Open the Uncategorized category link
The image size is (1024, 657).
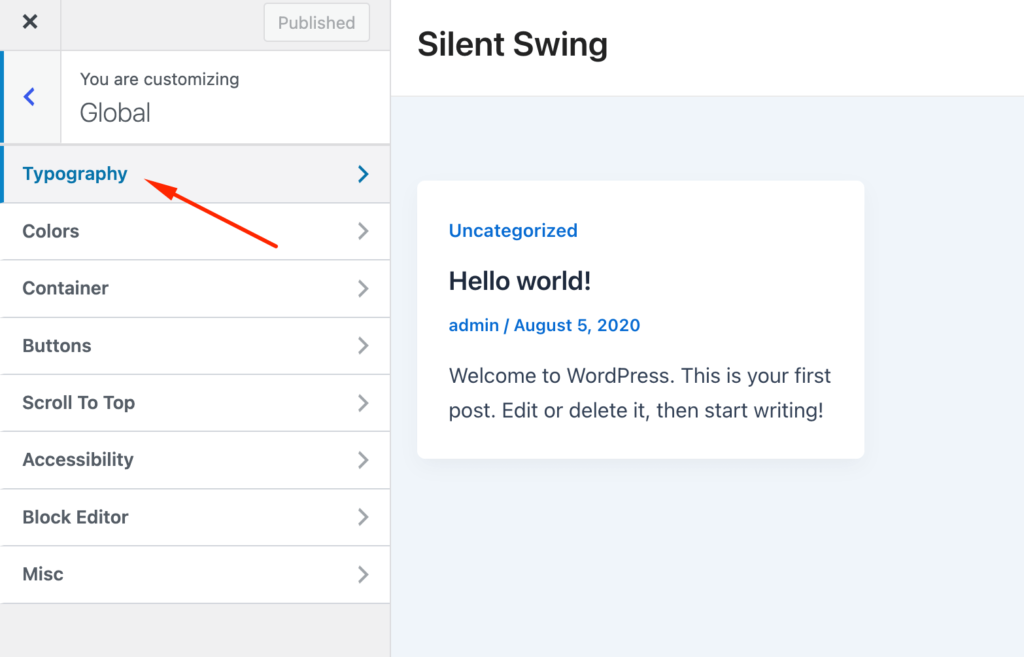pyautogui.click(x=513, y=231)
